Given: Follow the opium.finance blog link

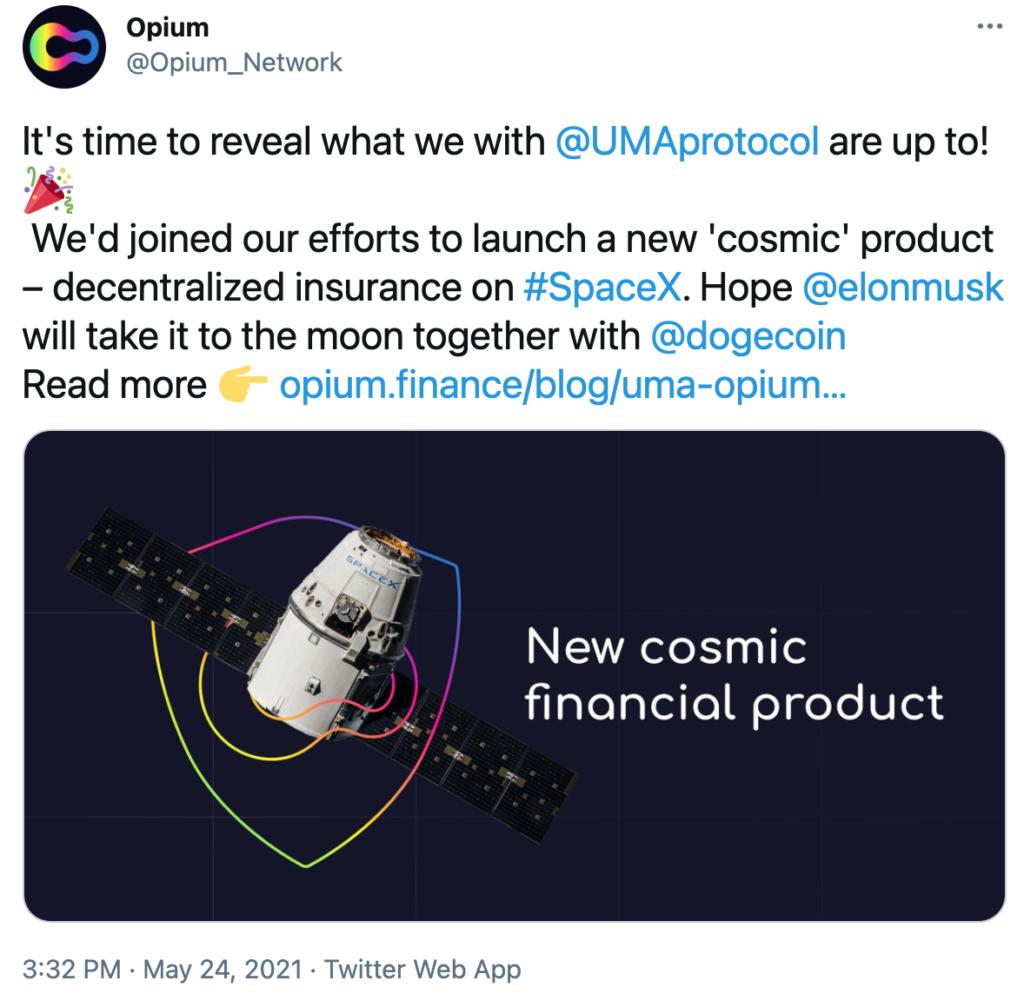Looking at the screenshot, I should (x=563, y=385).
